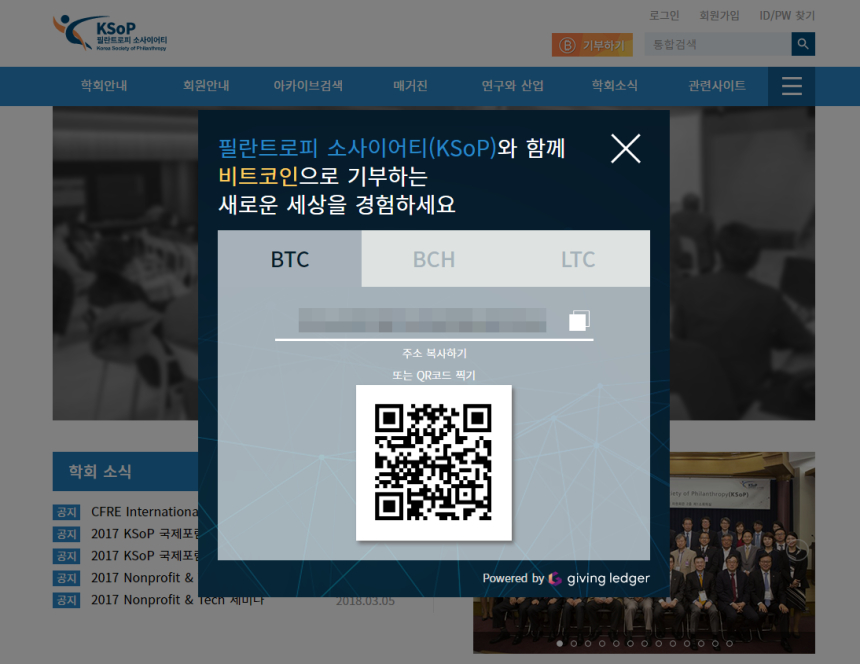860x664 pixels.
Task: Click the 통합검색 search input field
Action: click(x=716, y=44)
